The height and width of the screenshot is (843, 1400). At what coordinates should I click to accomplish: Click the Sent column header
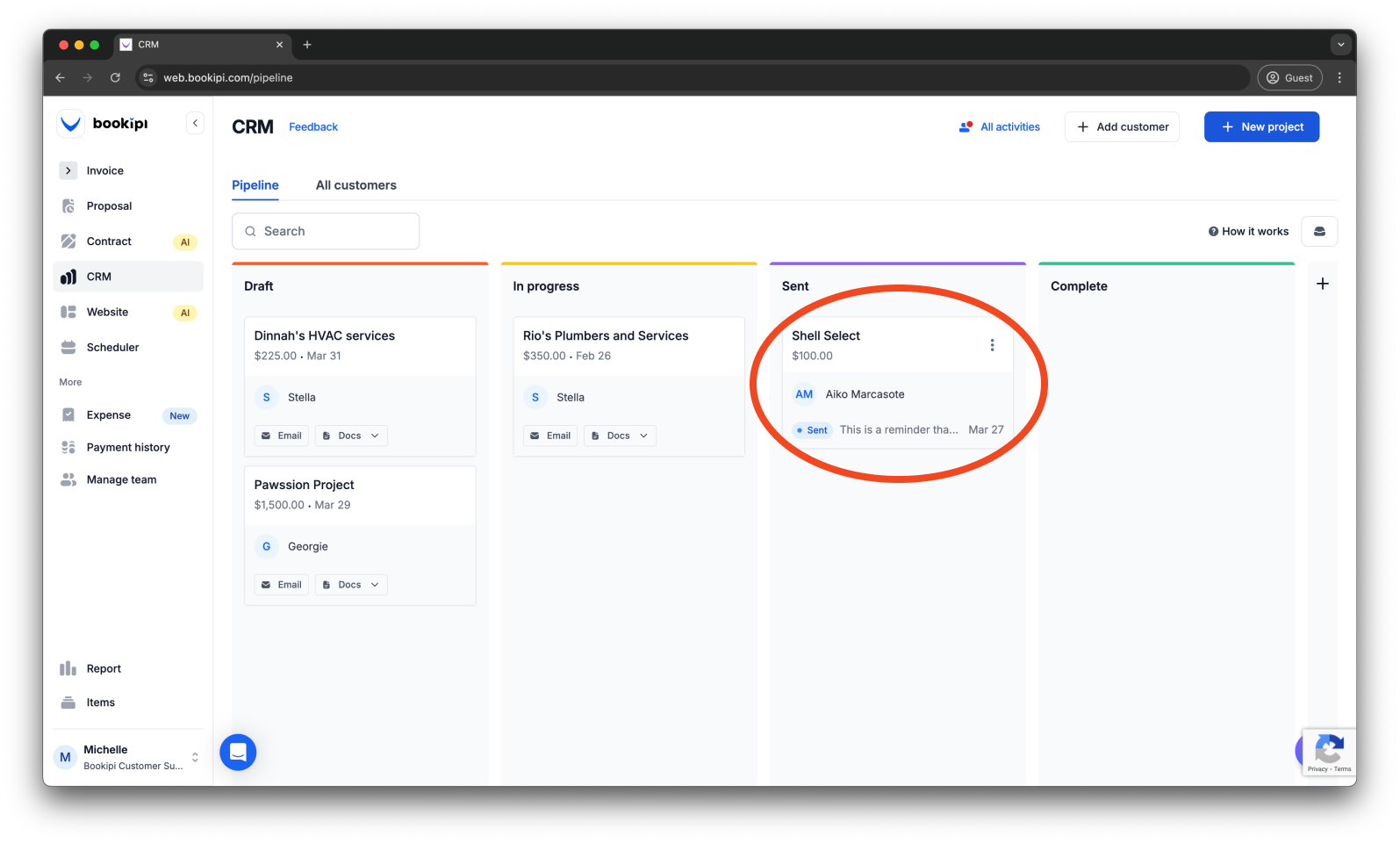click(x=795, y=286)
